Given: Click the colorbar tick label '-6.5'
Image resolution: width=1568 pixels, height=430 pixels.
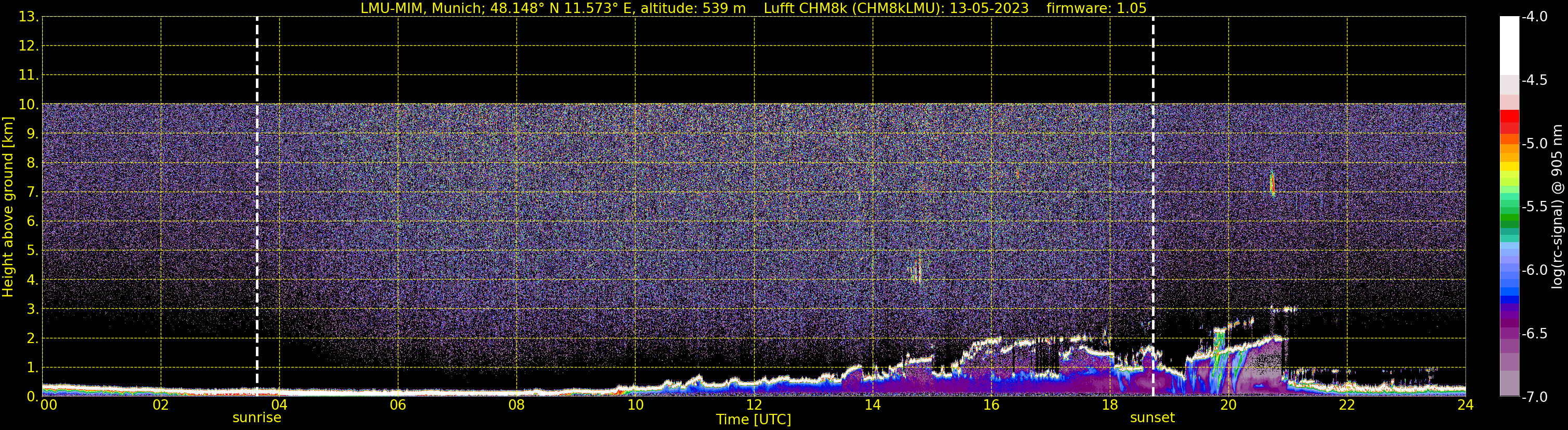Looking at the screenshot, I should (1535, 334).
